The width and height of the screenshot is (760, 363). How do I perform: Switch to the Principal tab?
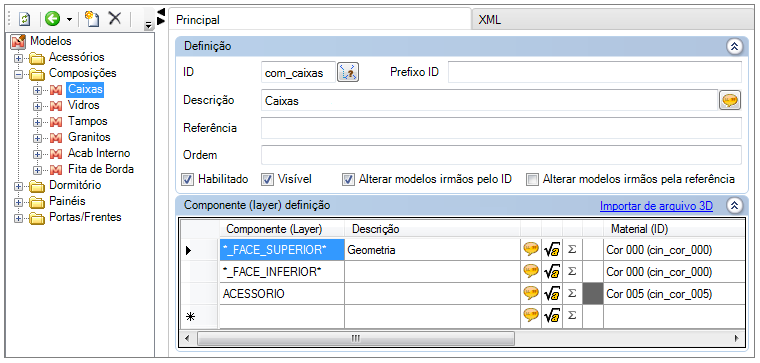click(320, 20)
